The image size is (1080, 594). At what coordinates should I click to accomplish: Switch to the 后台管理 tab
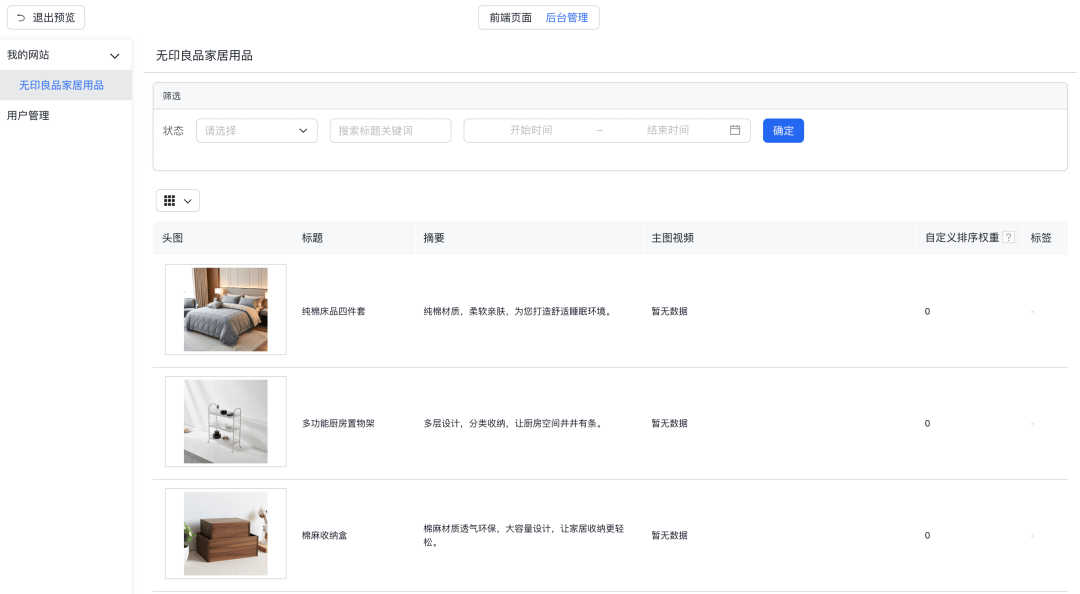tap(565, 17)
